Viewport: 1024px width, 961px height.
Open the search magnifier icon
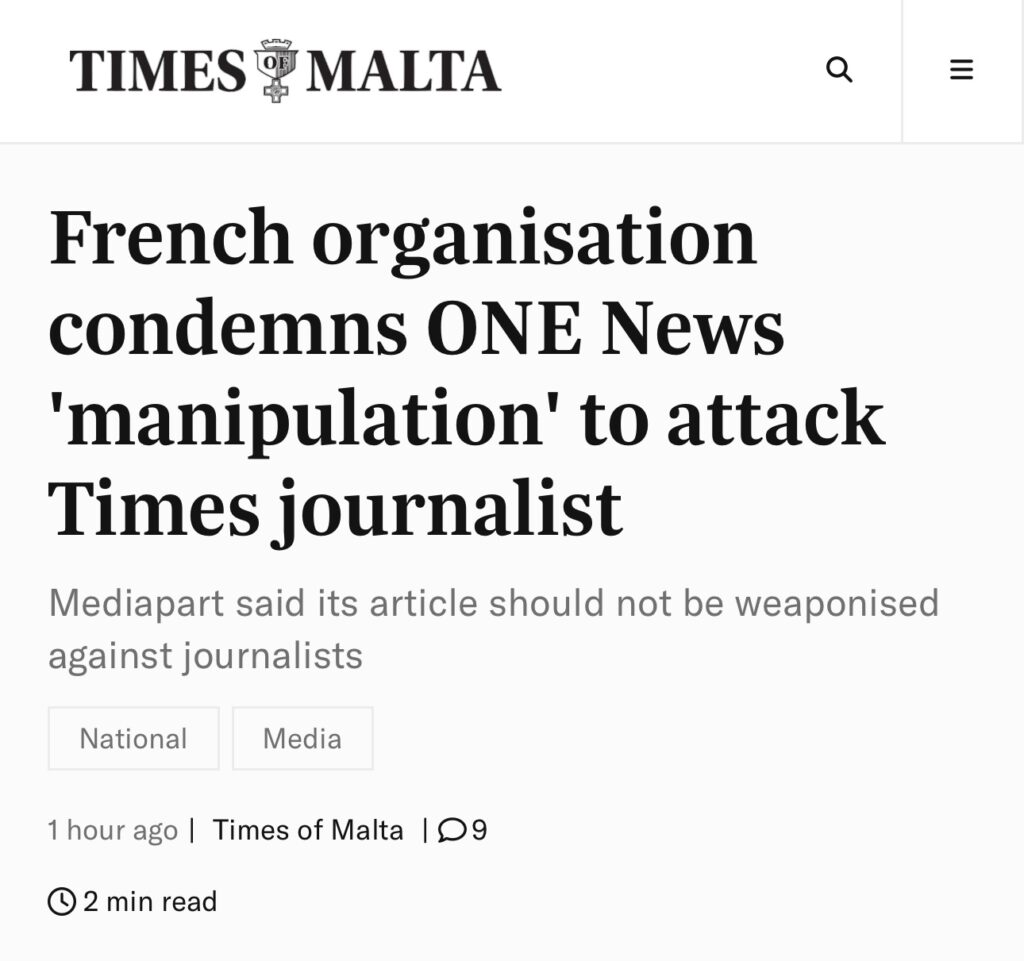(x=839, y=69)
